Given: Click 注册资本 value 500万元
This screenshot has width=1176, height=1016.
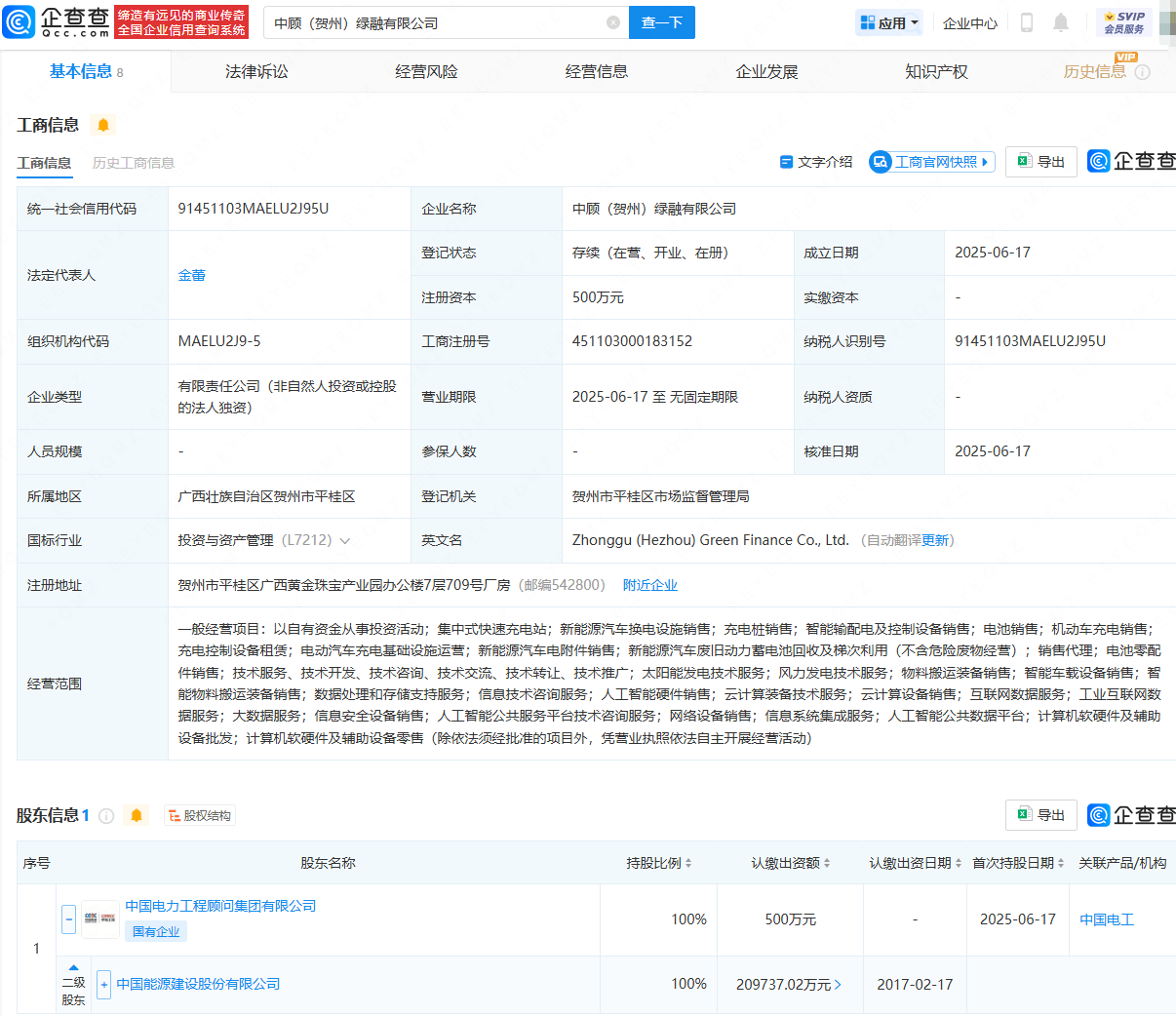Looking at the screenshot, I should pyautogui.click(x=598, y=297).
